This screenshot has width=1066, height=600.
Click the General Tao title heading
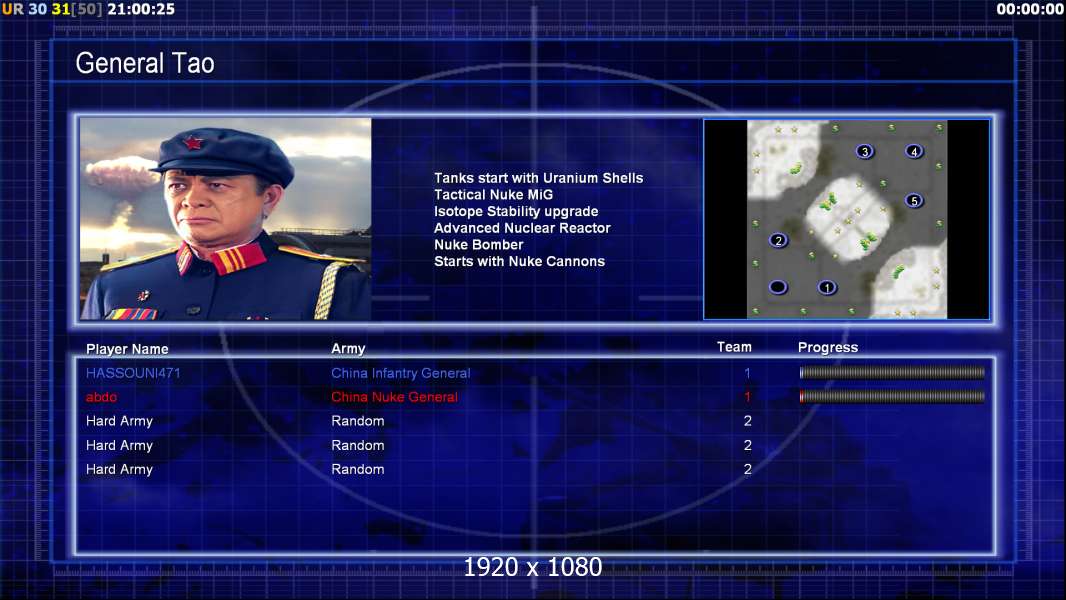tap(145, 63)
